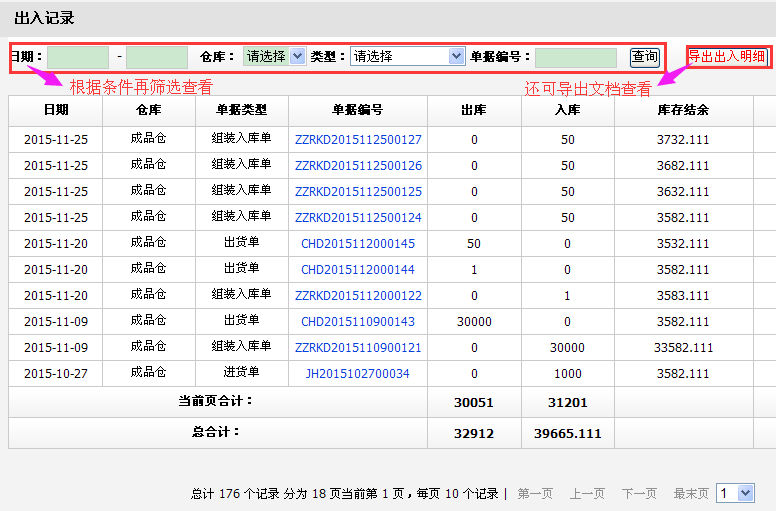Image resolution: width=776 pixels, height=511 pixels.
Task: Click the 导出出入明细 export link
Action: pos(727,57)
